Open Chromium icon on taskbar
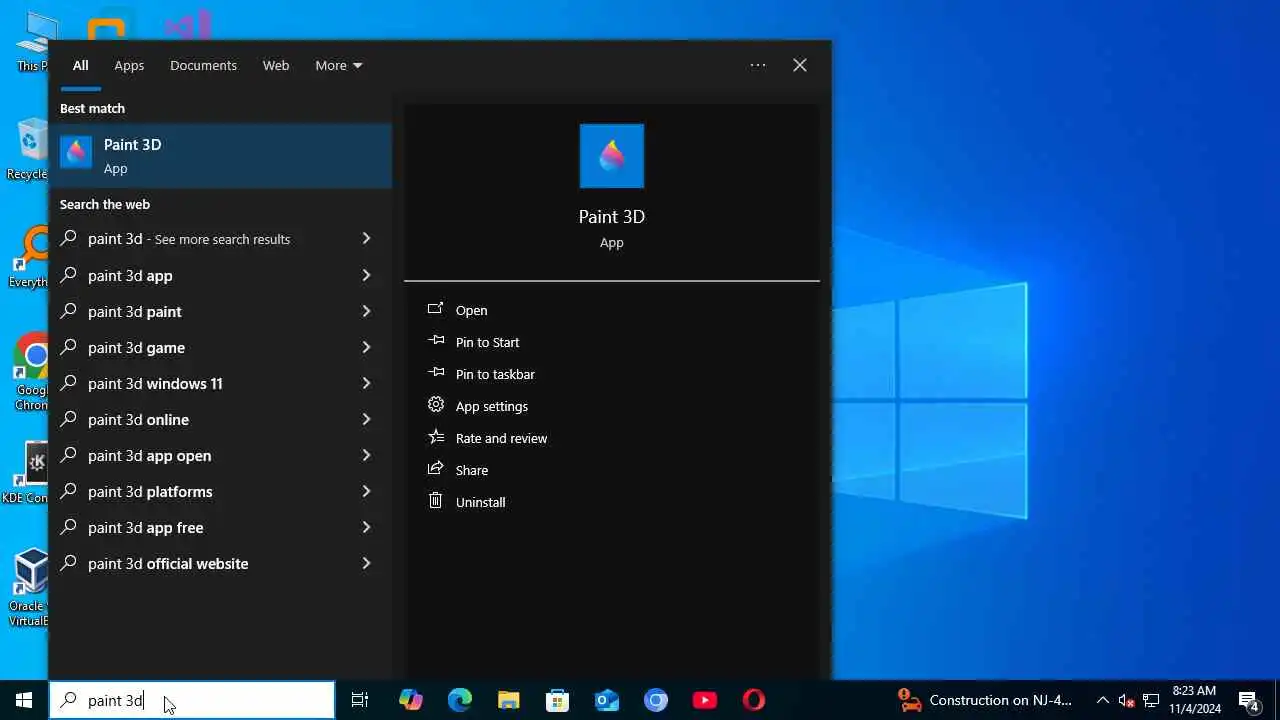 (656, 700)
